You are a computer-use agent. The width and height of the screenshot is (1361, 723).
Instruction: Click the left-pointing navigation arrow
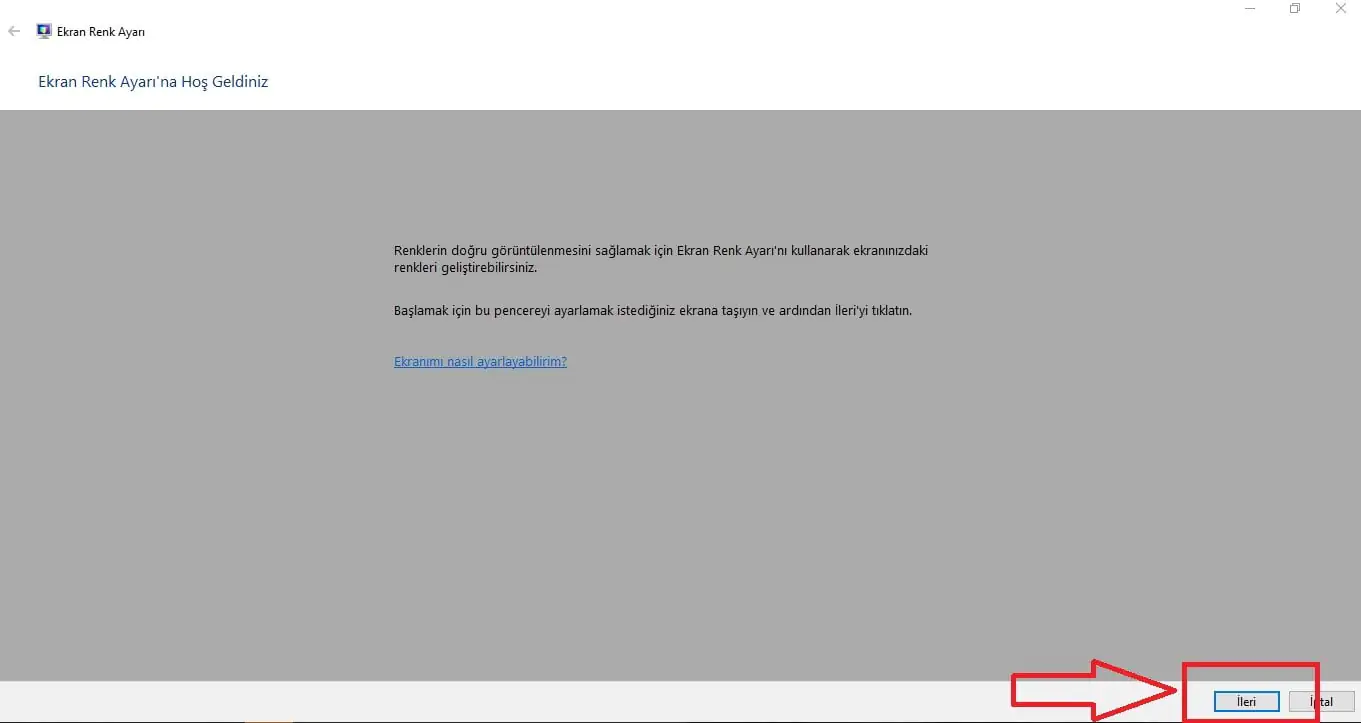14,31
